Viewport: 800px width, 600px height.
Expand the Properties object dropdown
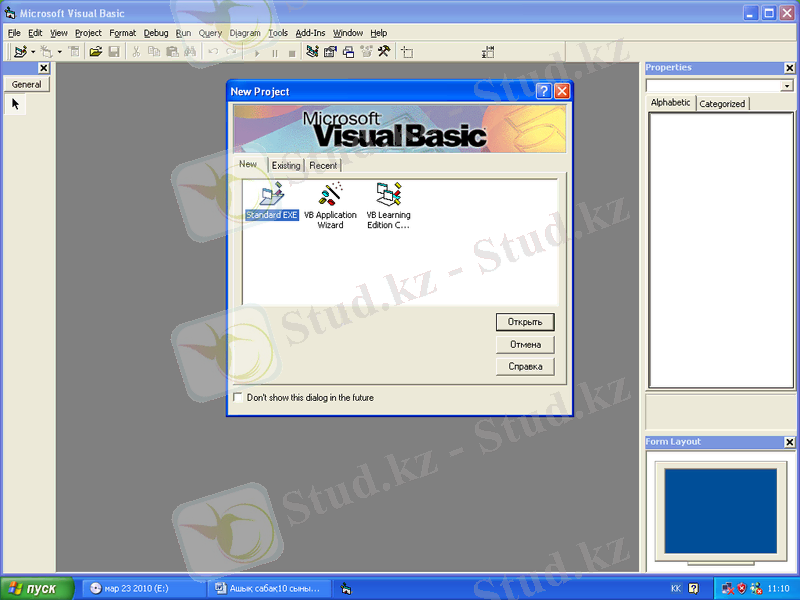point(787,86)
